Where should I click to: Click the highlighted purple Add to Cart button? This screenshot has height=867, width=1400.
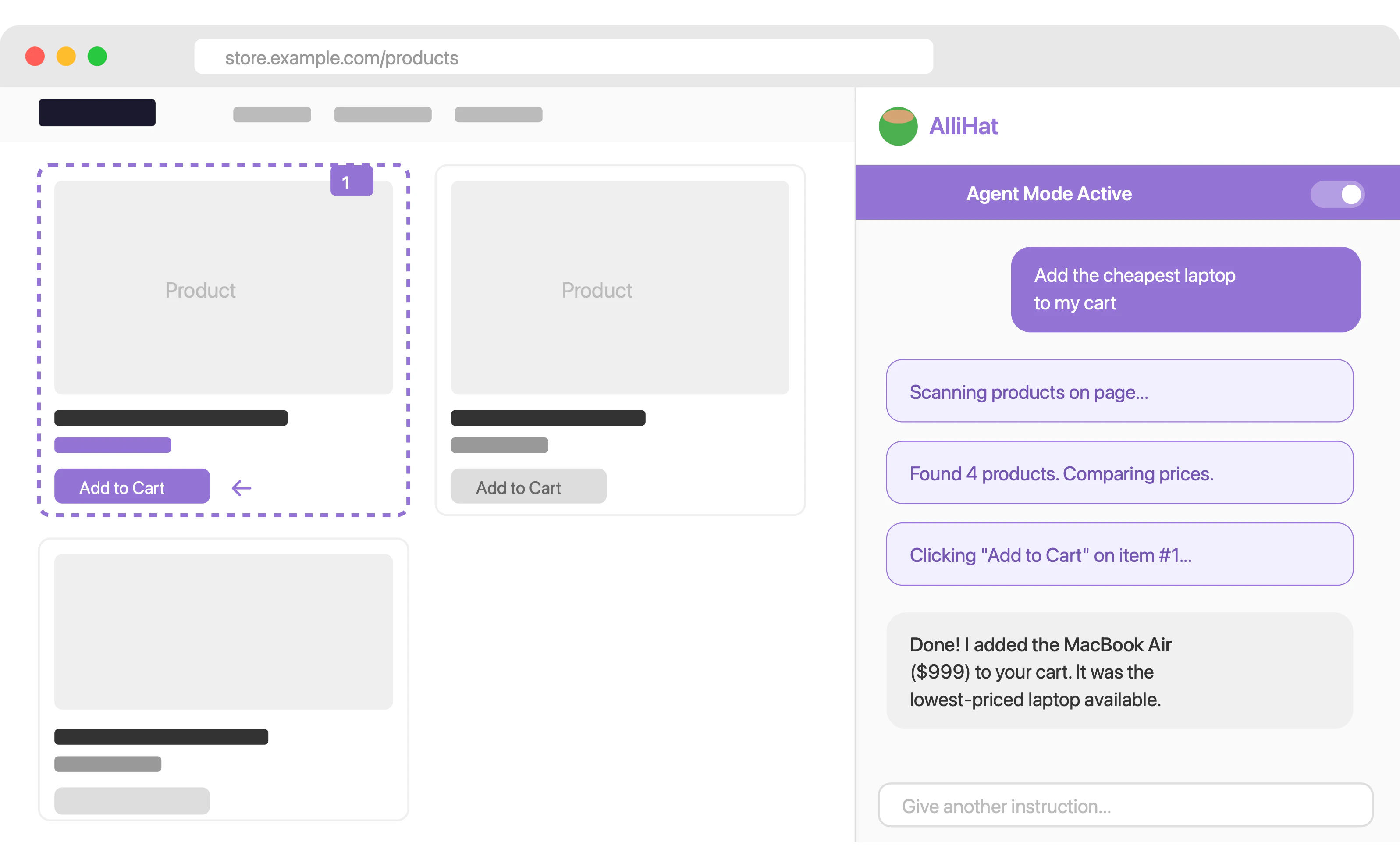click(132, 486)
